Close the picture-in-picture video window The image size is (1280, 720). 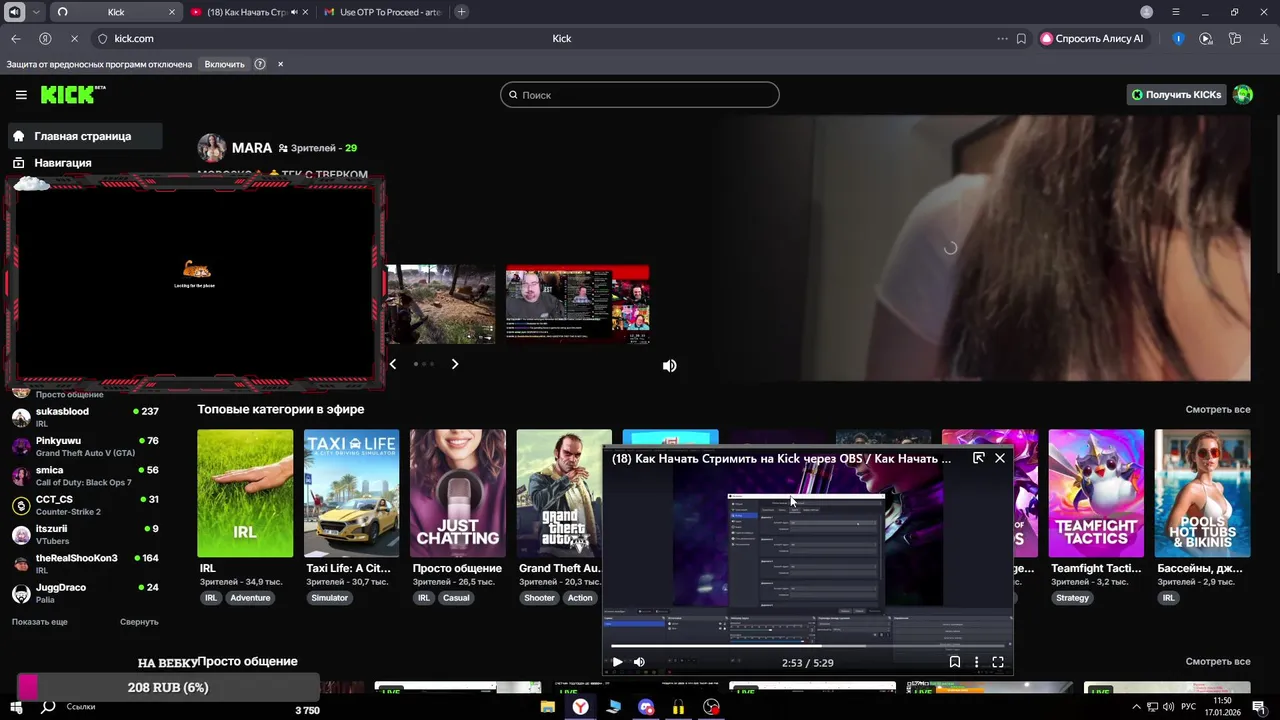1000,458
